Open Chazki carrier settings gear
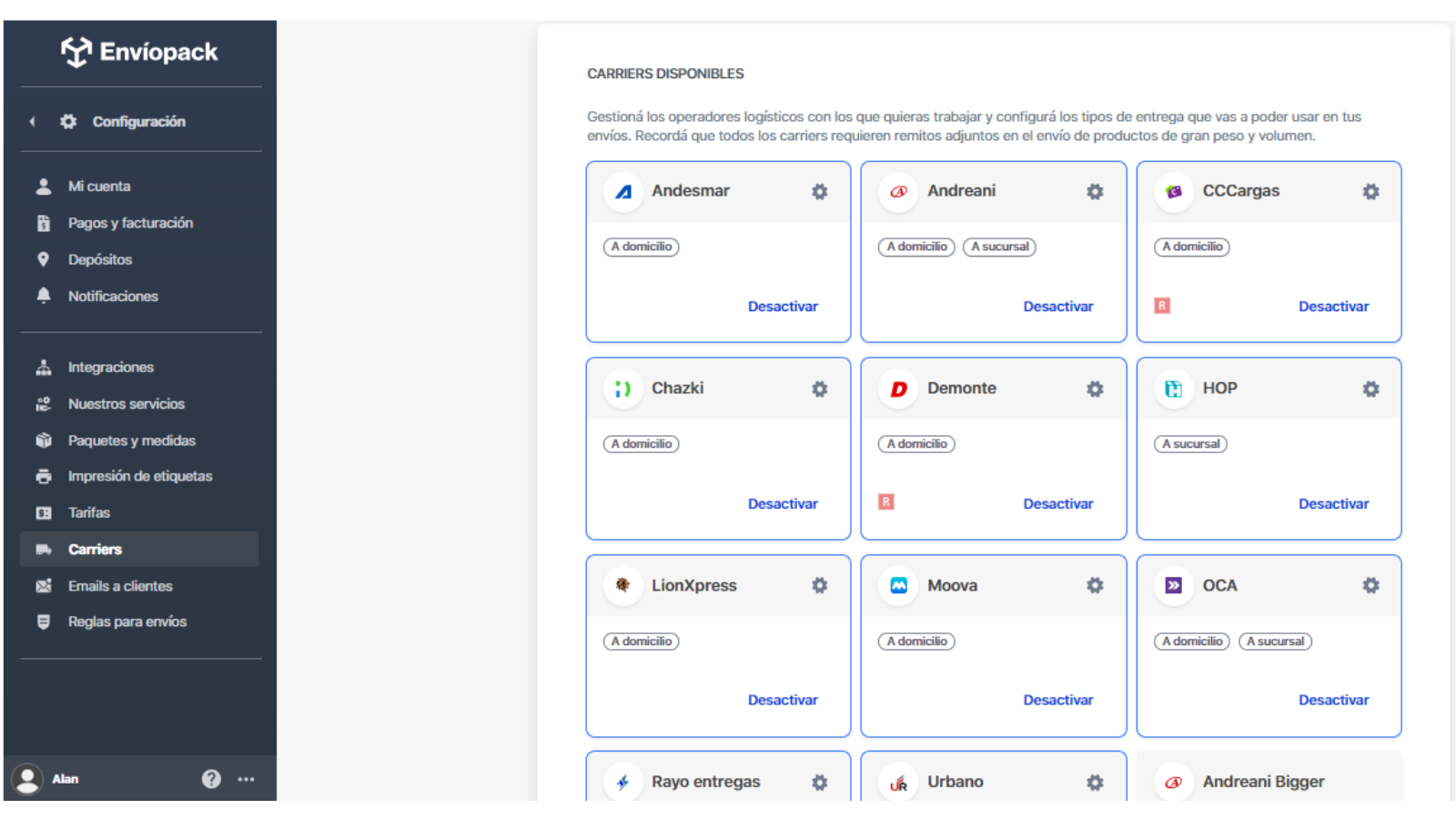 (820, 389)
